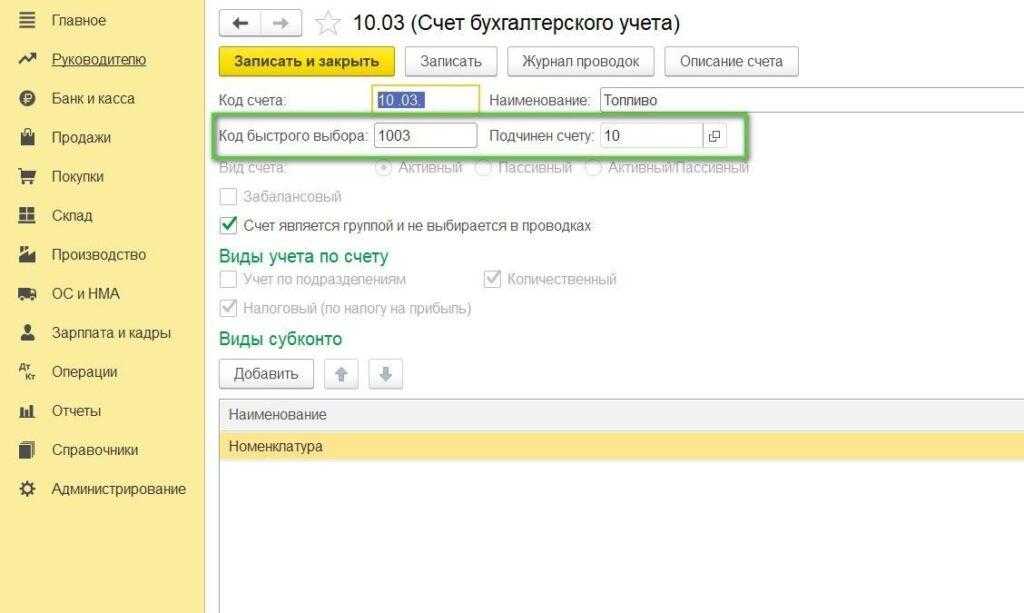
Task: Open the Отчеты section
Action: (75, 411)
